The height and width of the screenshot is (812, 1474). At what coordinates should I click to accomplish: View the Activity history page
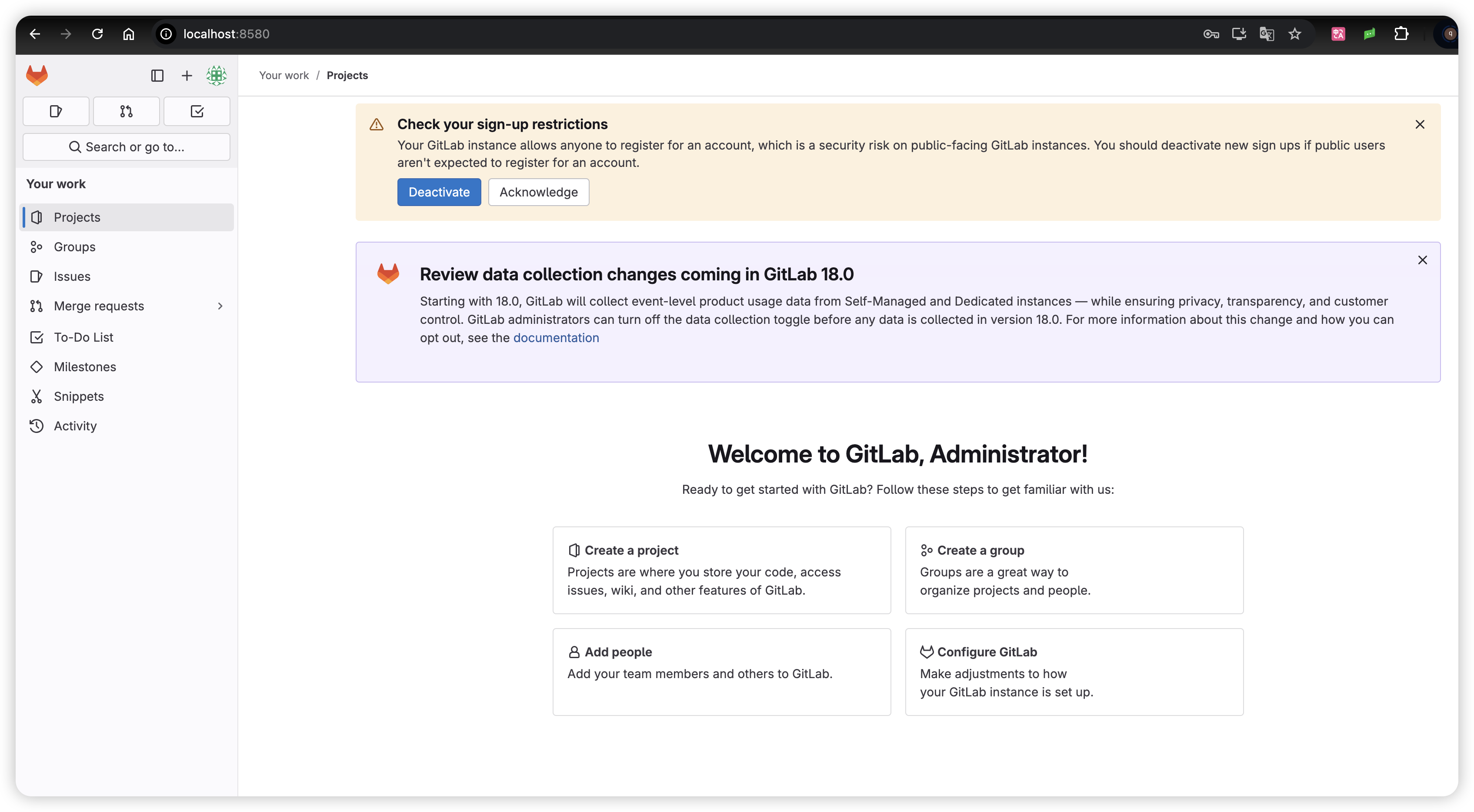pos(75,426)
